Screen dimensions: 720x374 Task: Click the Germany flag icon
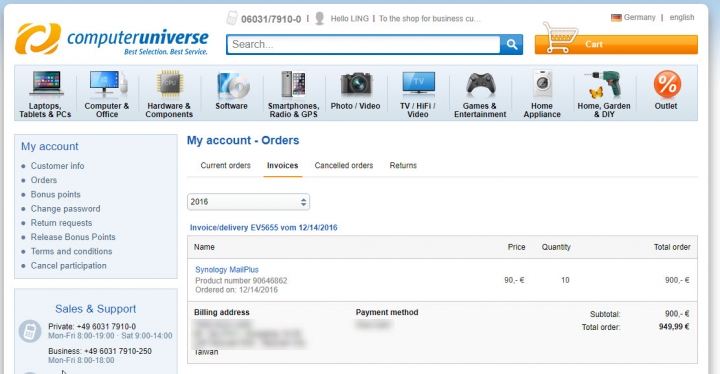click(x=616, y=17)
